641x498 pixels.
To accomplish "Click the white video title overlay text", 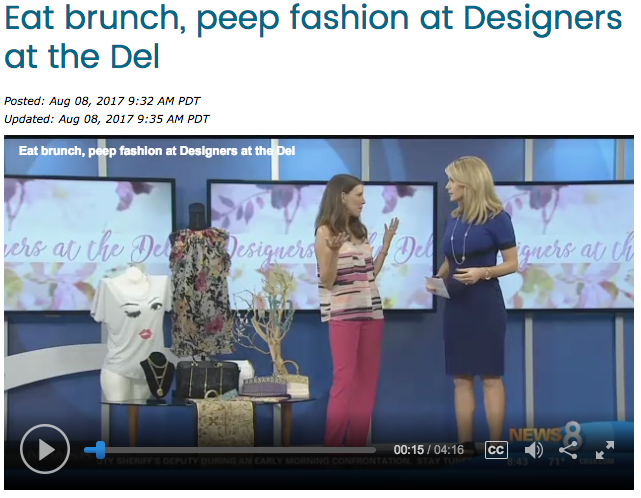I will [157, 151].
